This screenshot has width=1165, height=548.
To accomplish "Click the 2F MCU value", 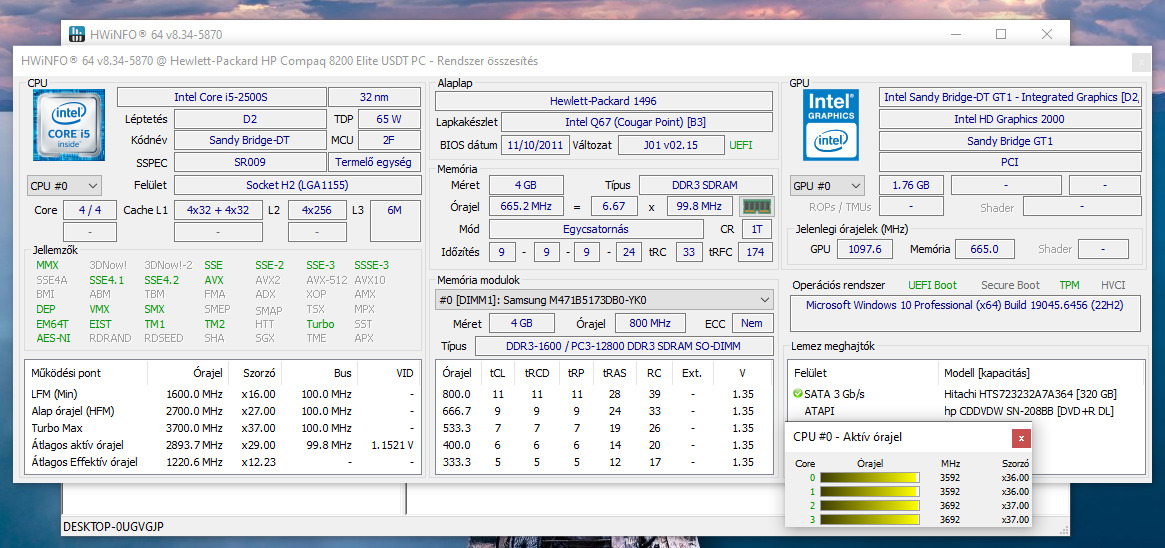I will (x=389, y=140).
